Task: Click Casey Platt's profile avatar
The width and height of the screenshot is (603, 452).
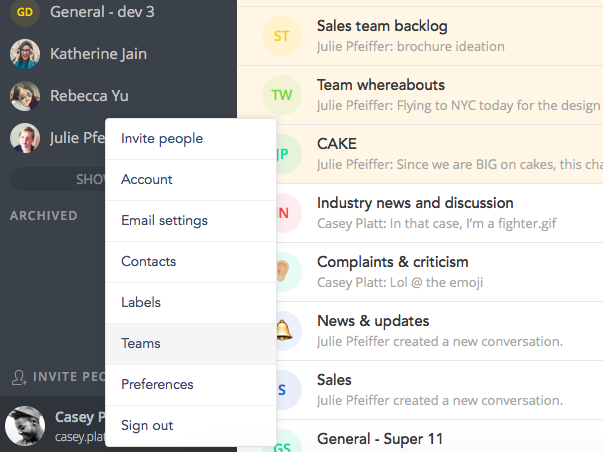Action: 25,426
